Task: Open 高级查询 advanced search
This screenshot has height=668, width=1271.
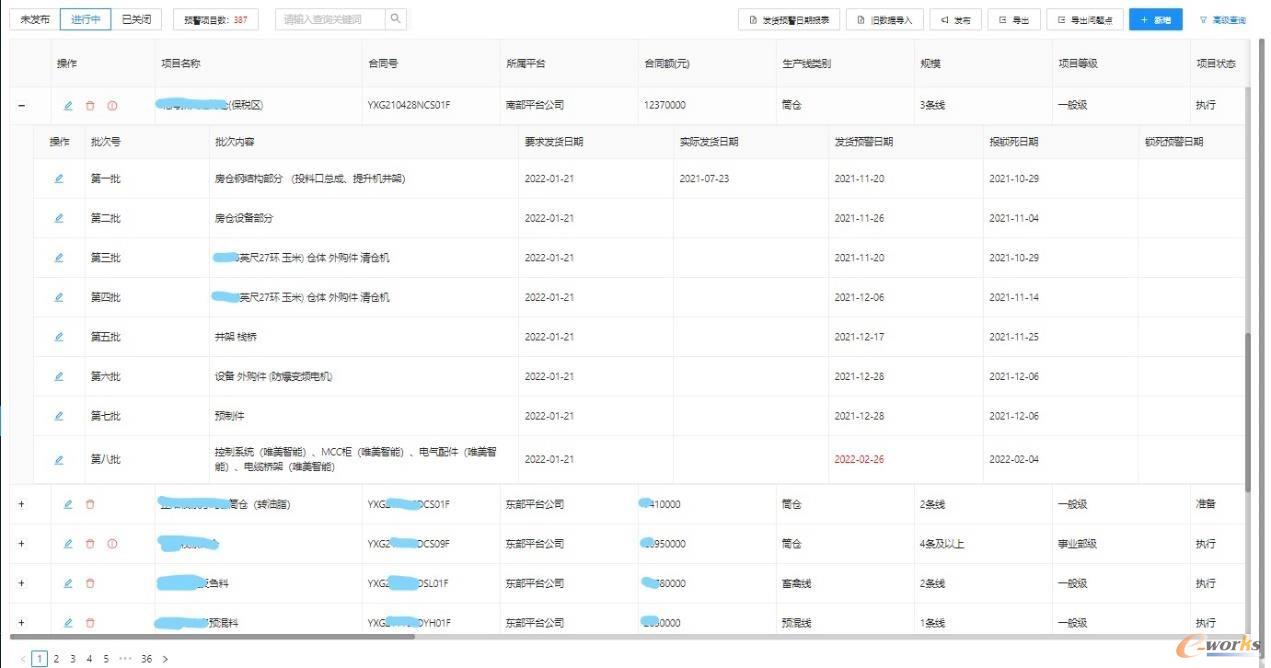Action: [1222, 20]
